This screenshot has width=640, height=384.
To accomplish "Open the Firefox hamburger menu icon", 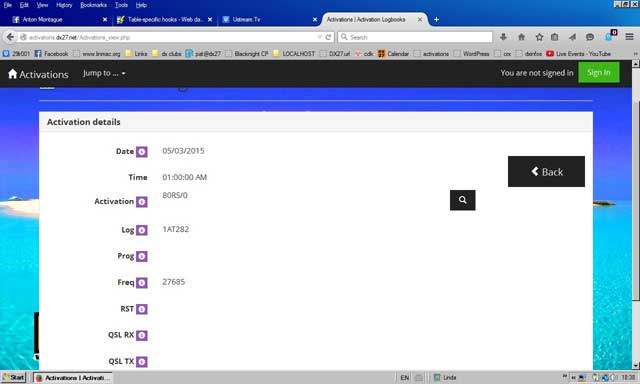I will 629,37.
